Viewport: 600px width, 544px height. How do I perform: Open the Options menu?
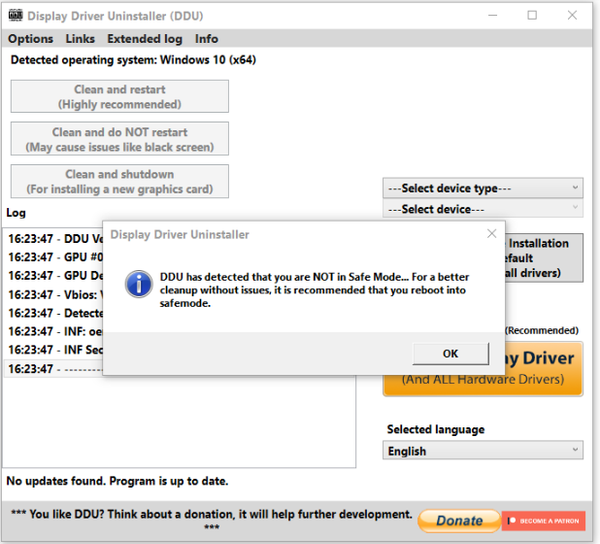[x=31, y=39]
